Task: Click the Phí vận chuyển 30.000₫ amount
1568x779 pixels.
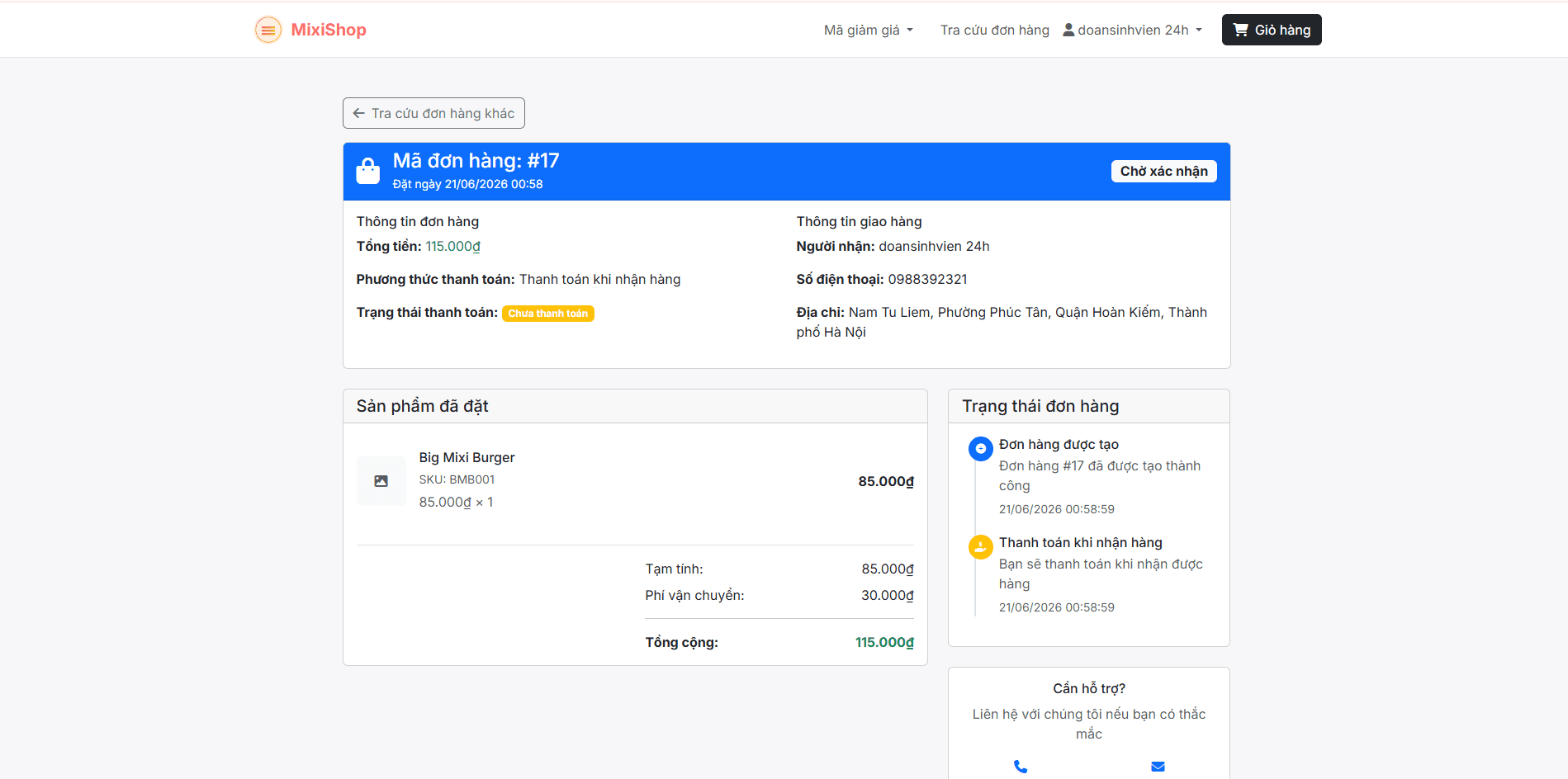Action: [x=888, y=595]
